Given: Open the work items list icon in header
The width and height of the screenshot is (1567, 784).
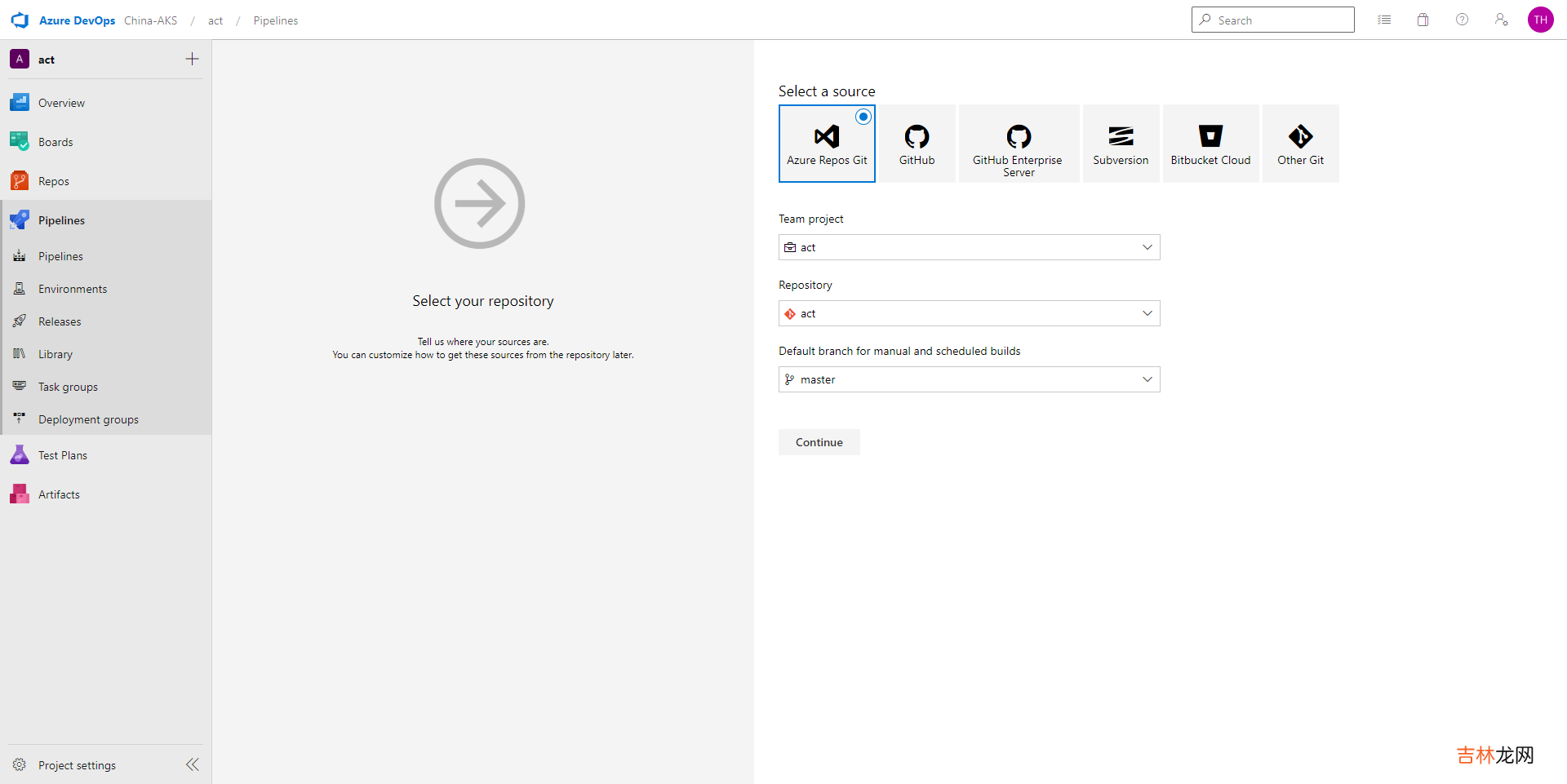Looking at the screenshot, I should click(x=1384, y=20).
